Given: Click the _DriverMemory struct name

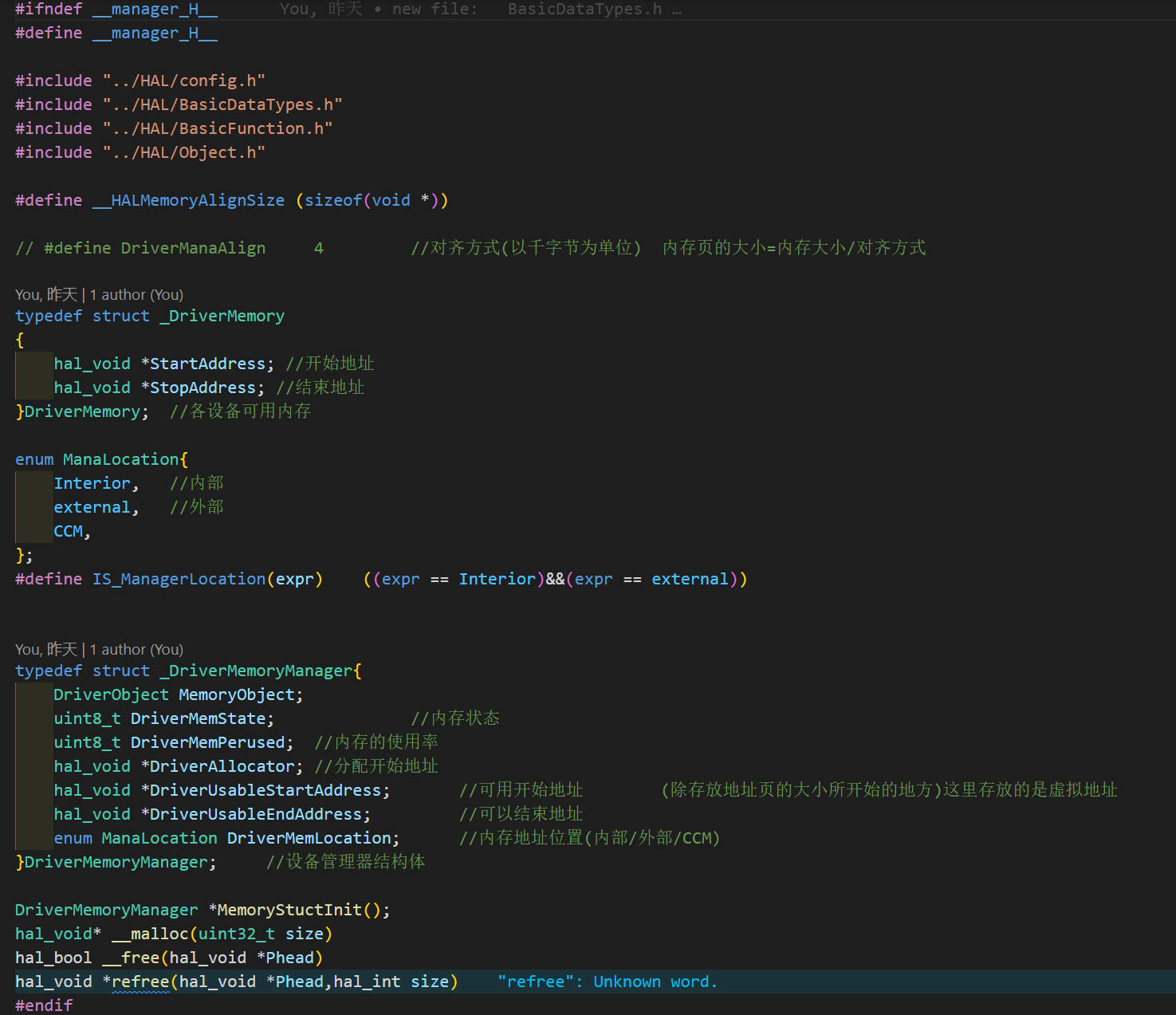Looking at the screenshot, I should pos(222,316).
